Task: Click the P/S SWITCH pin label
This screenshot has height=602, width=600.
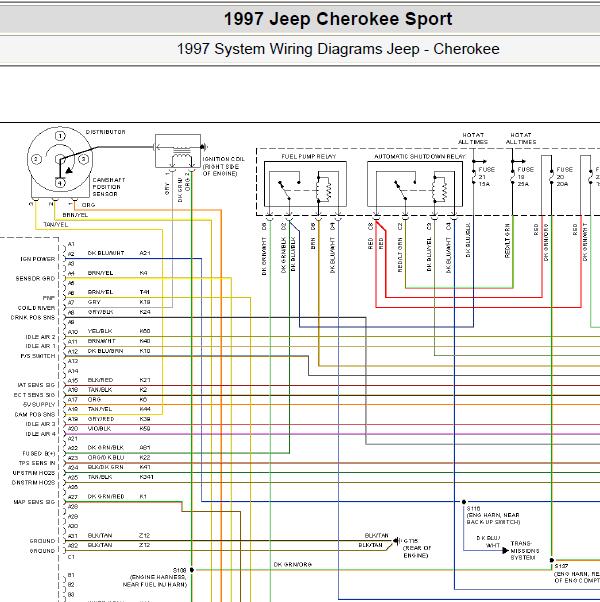Action: point(38,356)
